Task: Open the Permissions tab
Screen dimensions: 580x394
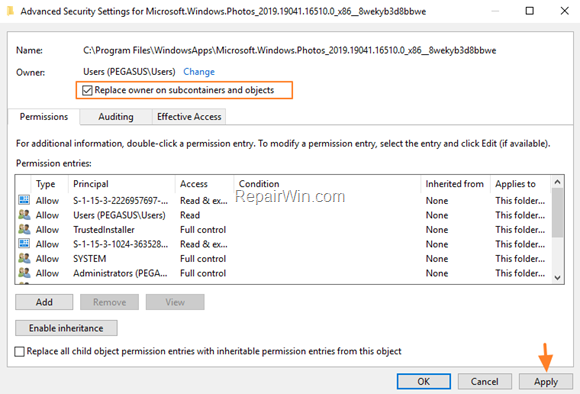Action: 44,117
